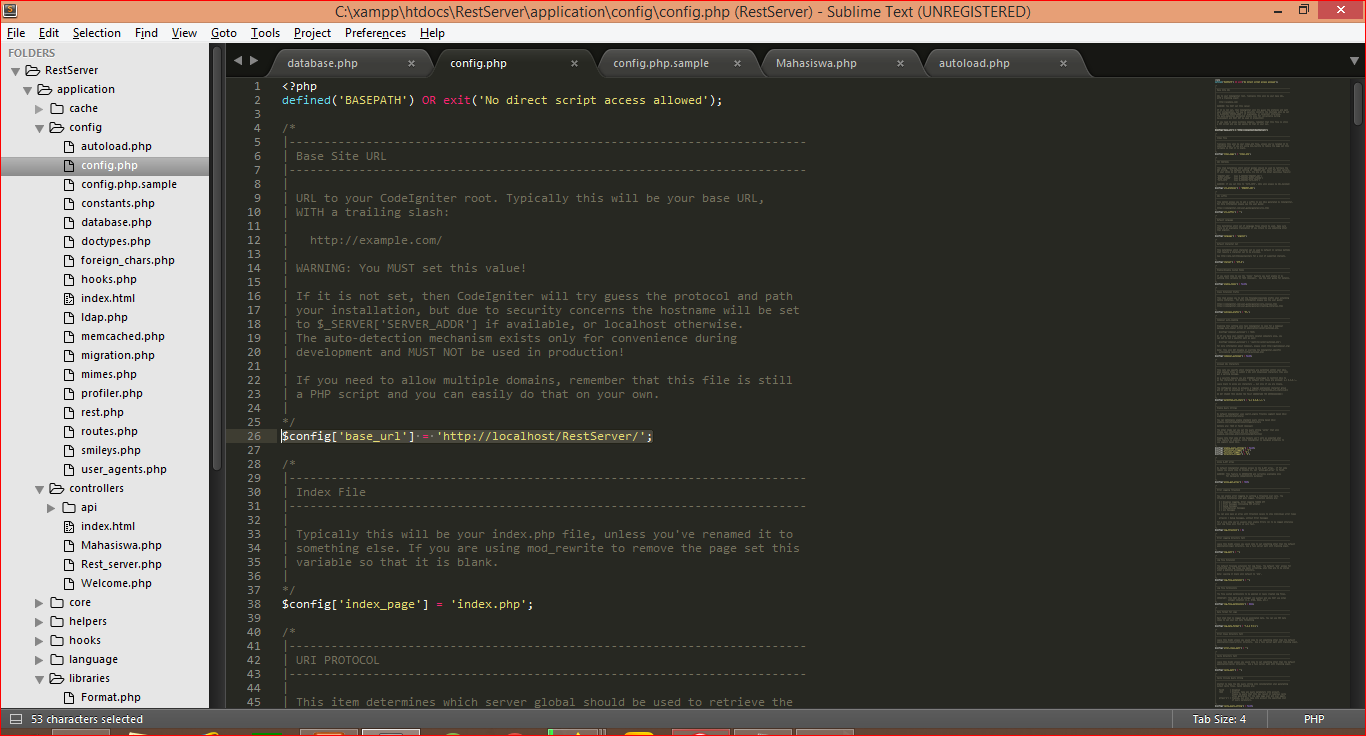Screen dimensions: 1366x736
Task: Click the "WARNING: You MUST set this value!" comment
Action: tap(411, 268)
